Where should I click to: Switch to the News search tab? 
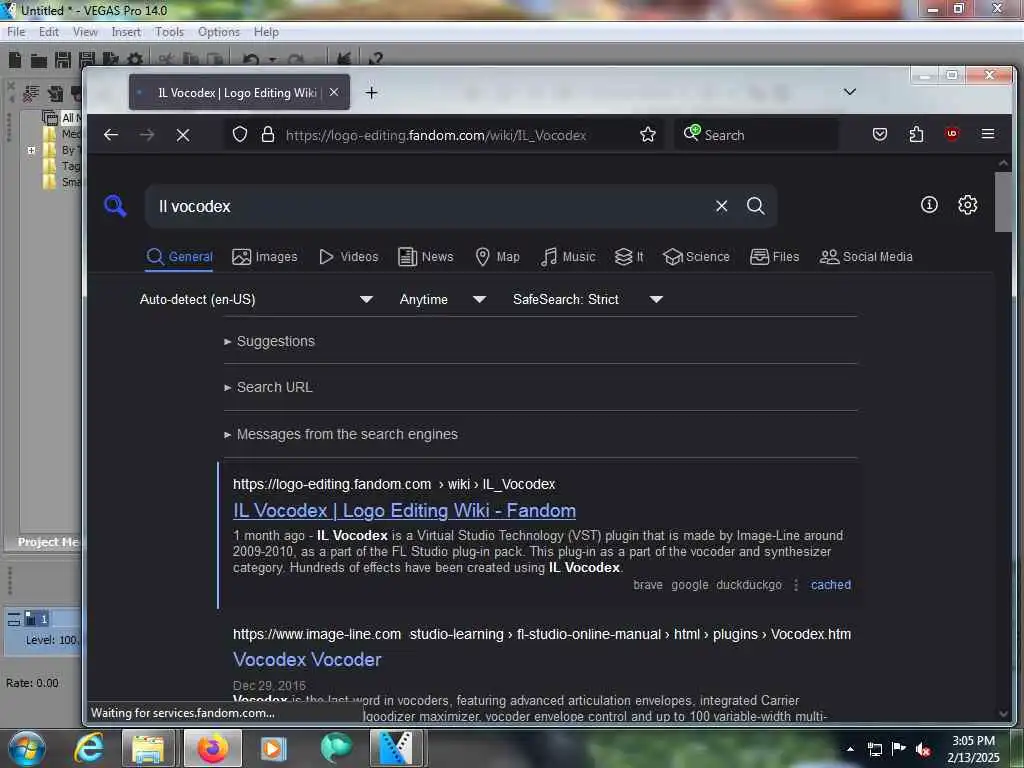coord(426,257)
